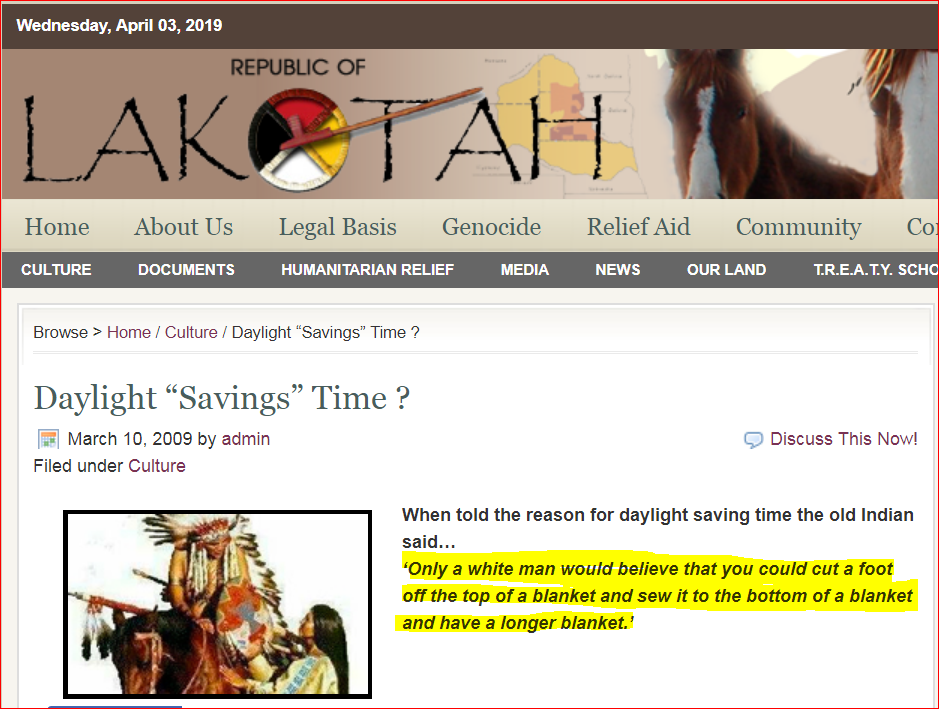The height and width of the screenshot is (709, 939).
Task: Open the chief on horseback article image
Action: click(x=217, y=604)
